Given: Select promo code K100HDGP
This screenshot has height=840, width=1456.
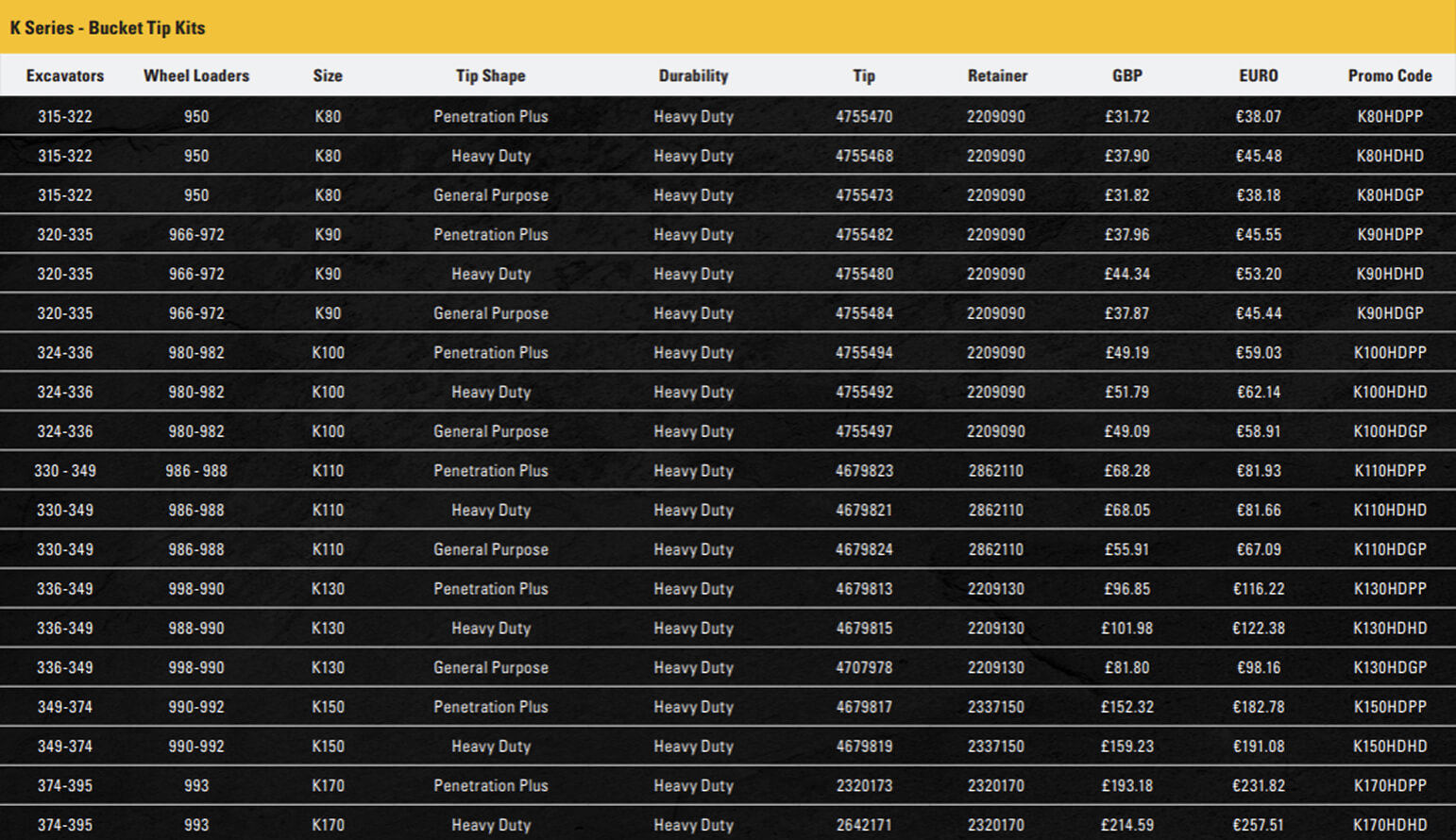Looking at the screenshot, I should [1389, 431].
